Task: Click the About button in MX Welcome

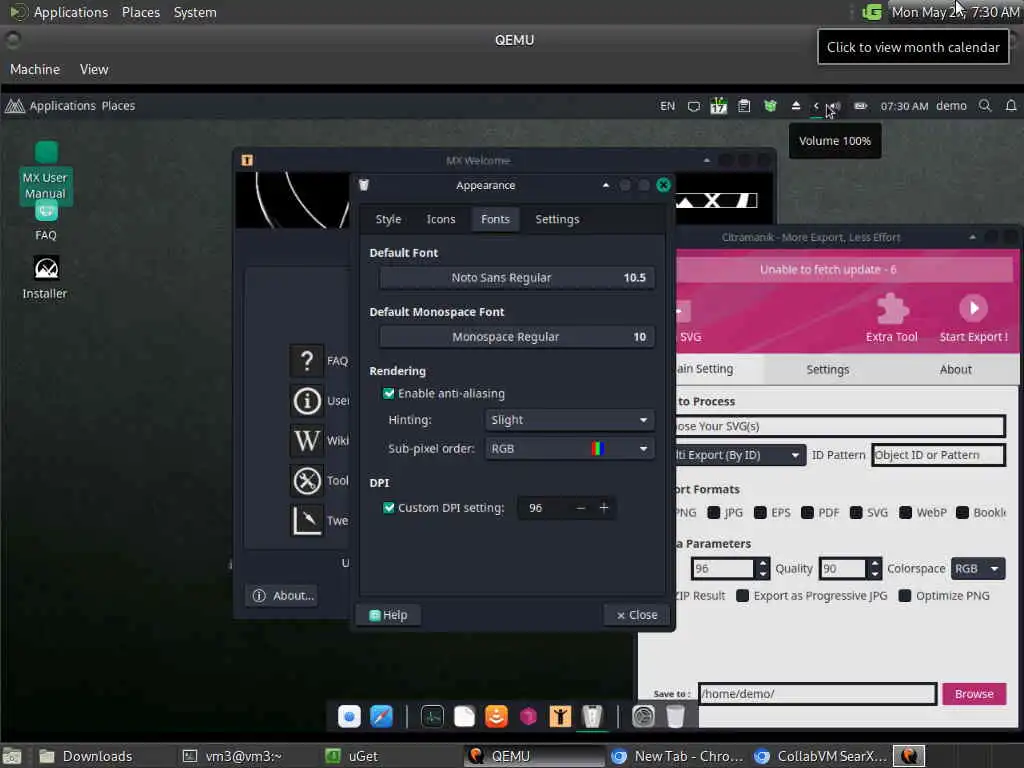Action: 283,596
